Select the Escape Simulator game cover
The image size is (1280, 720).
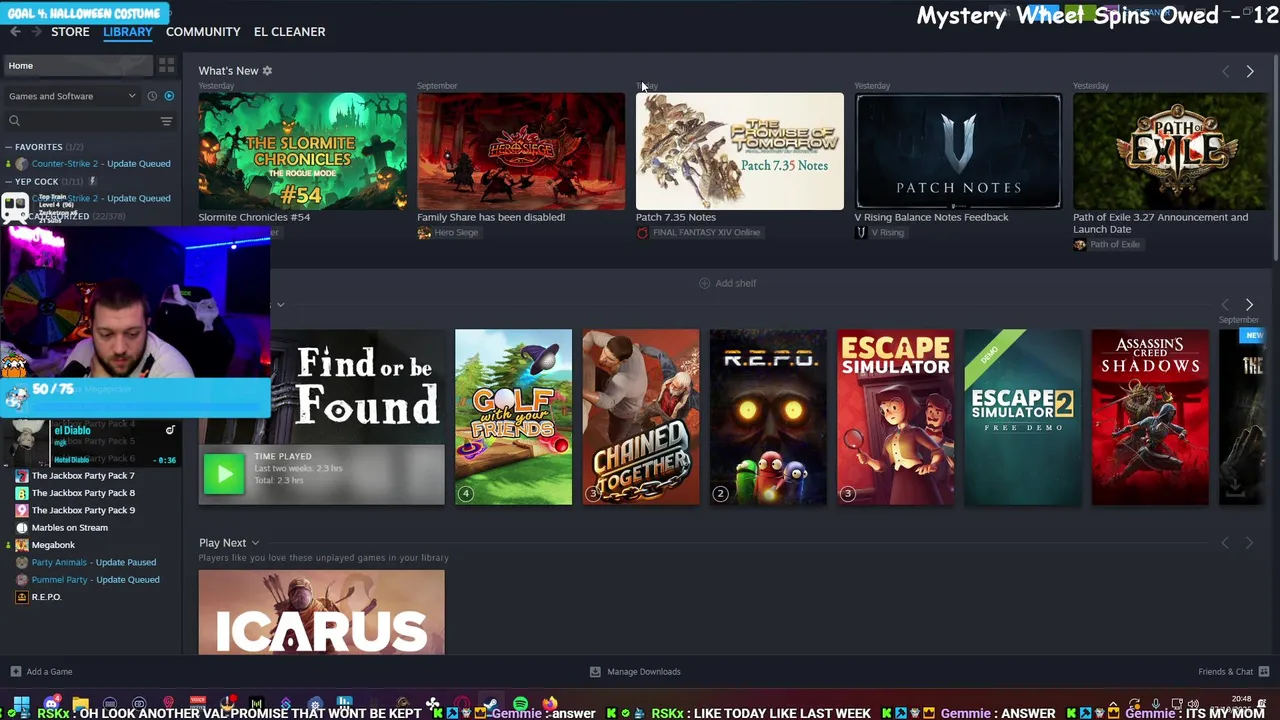(x=895, y=417)
